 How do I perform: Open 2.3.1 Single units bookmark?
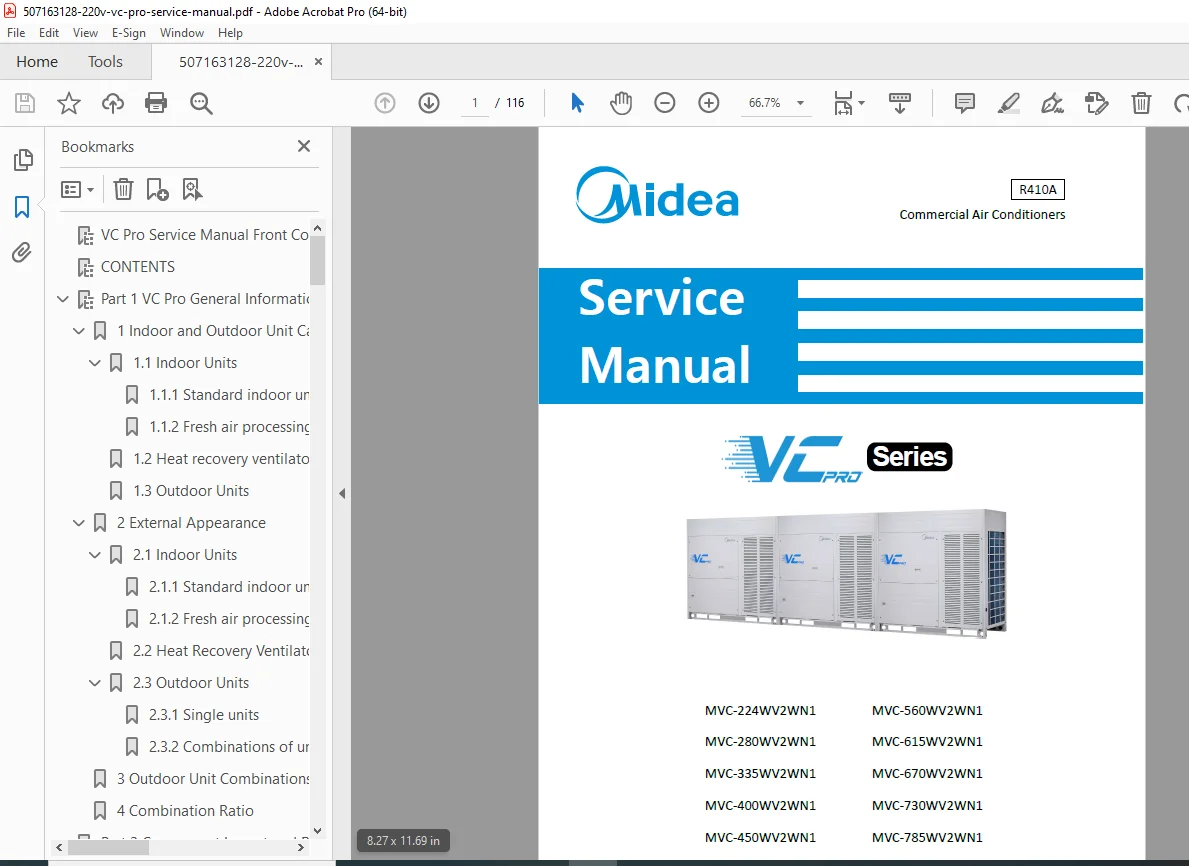click(x=204, y=715)
